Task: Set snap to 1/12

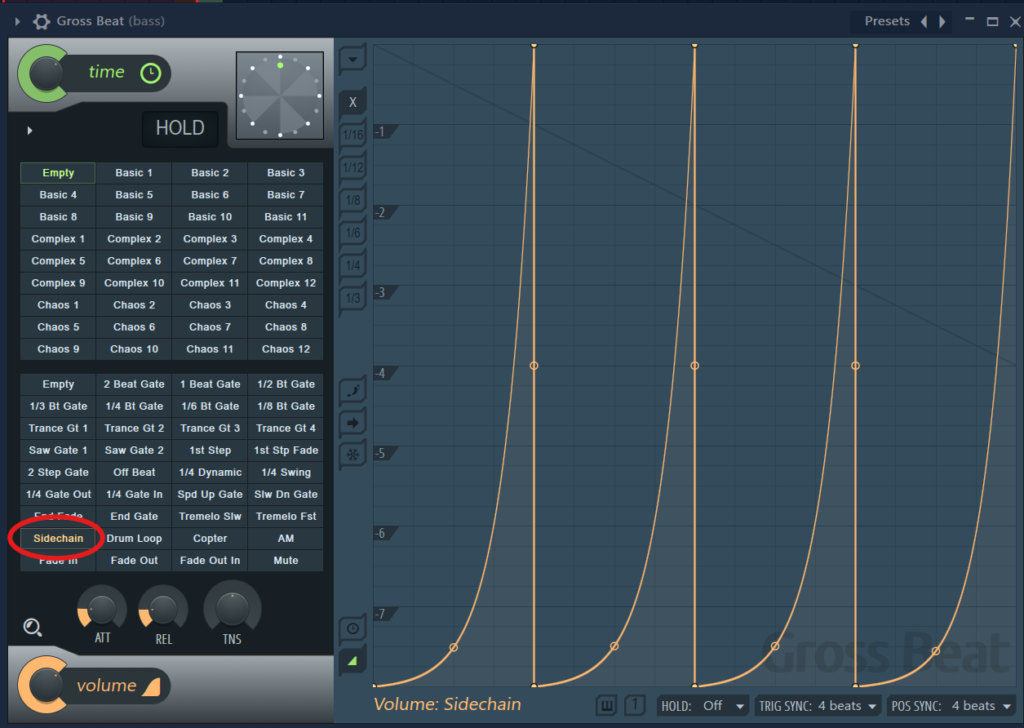Action: (x=353, y=168)
